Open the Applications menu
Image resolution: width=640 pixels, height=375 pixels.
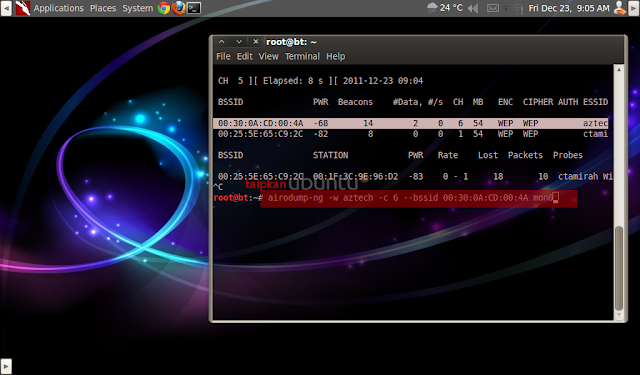coord(58,8)
